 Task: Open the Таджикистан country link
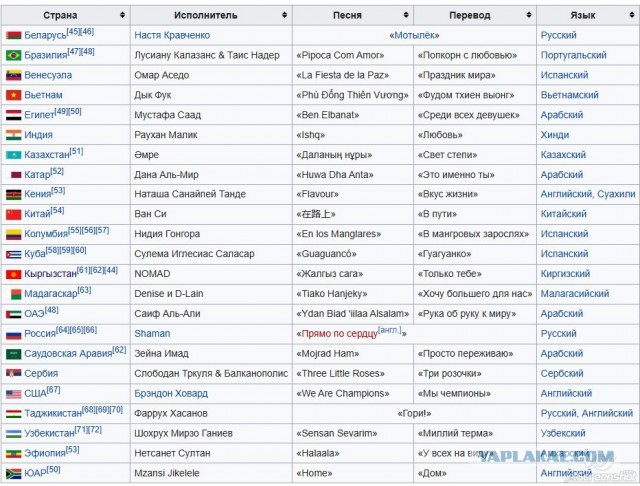(x=53, y=414)
